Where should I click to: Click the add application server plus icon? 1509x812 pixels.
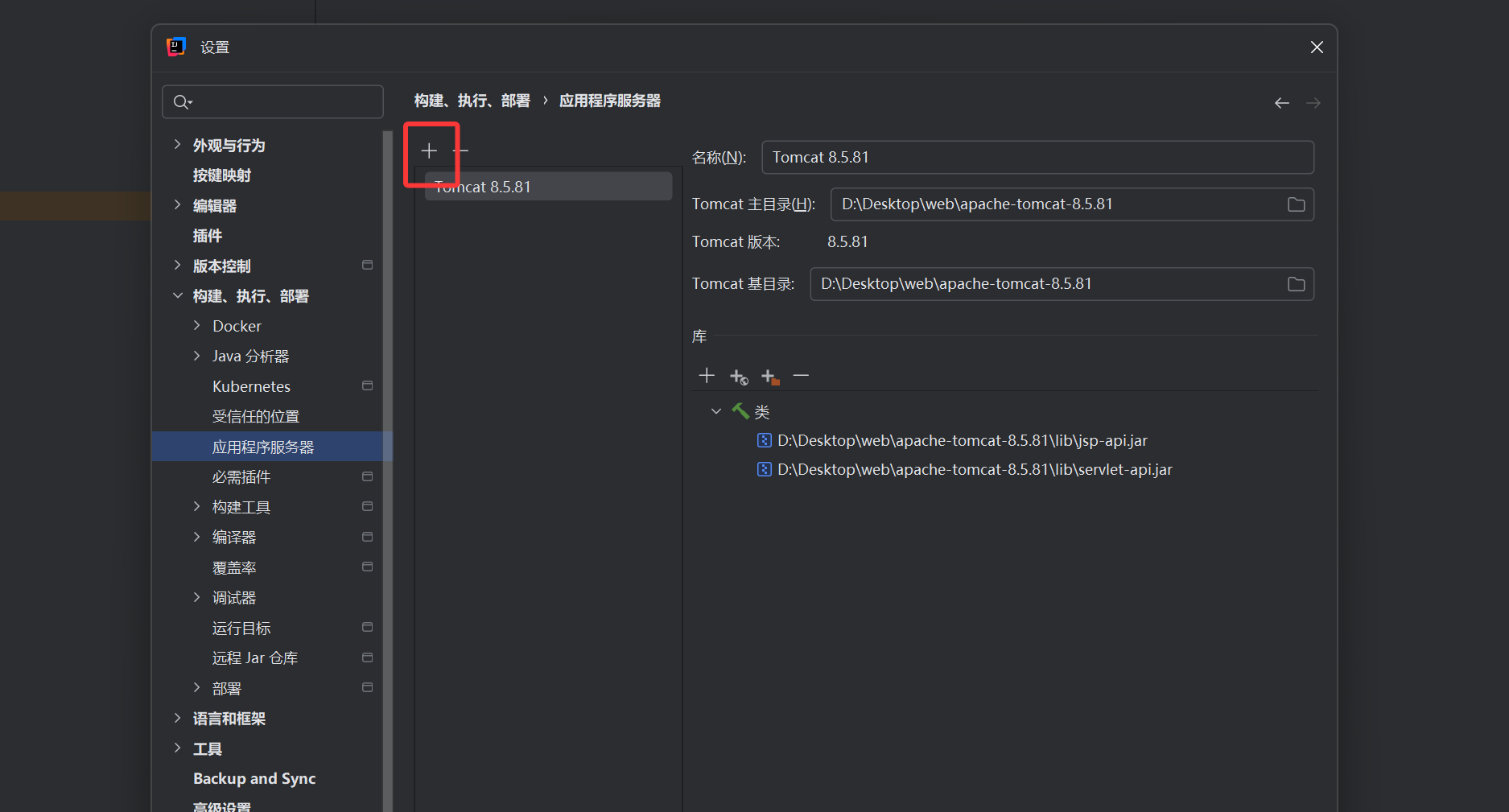pos(429,150)
